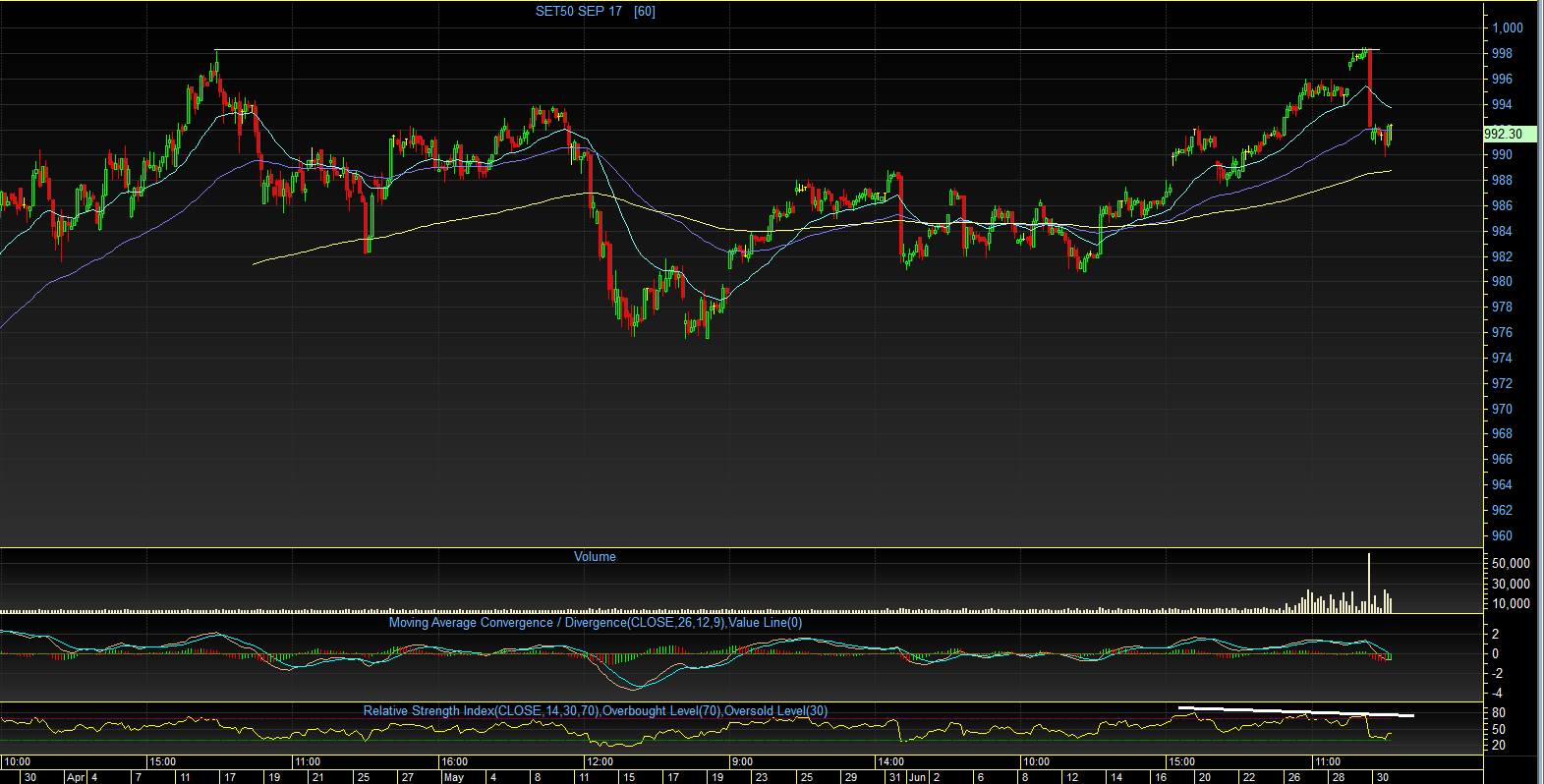
Task: Click the "Jun" month label on date axis
Action: click(x=917, y=777)
